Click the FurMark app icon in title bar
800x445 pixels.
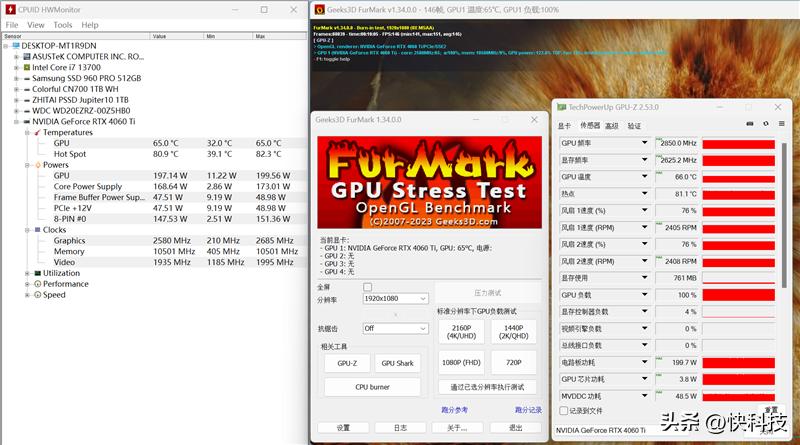[x=319, y=9]
